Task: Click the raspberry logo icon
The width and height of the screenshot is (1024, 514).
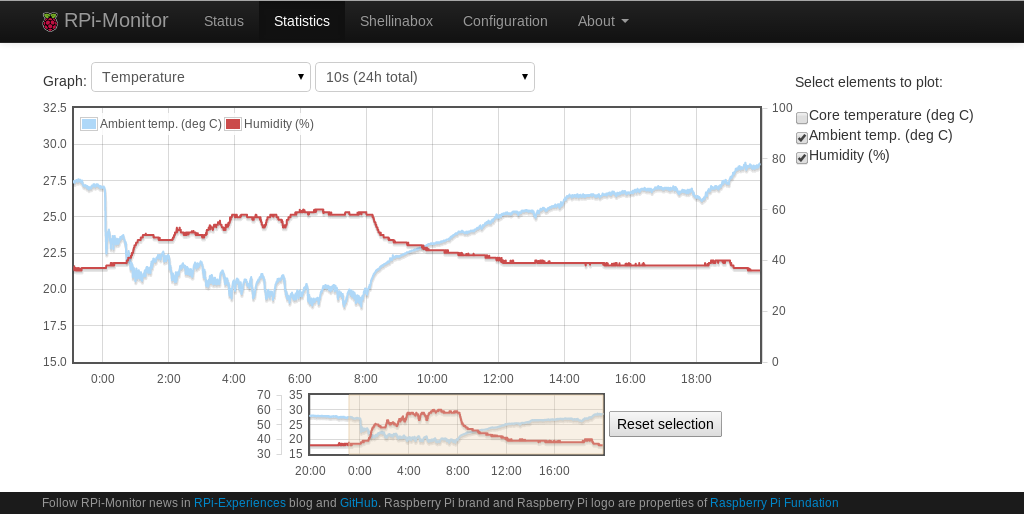Action: tap(50, 22)
